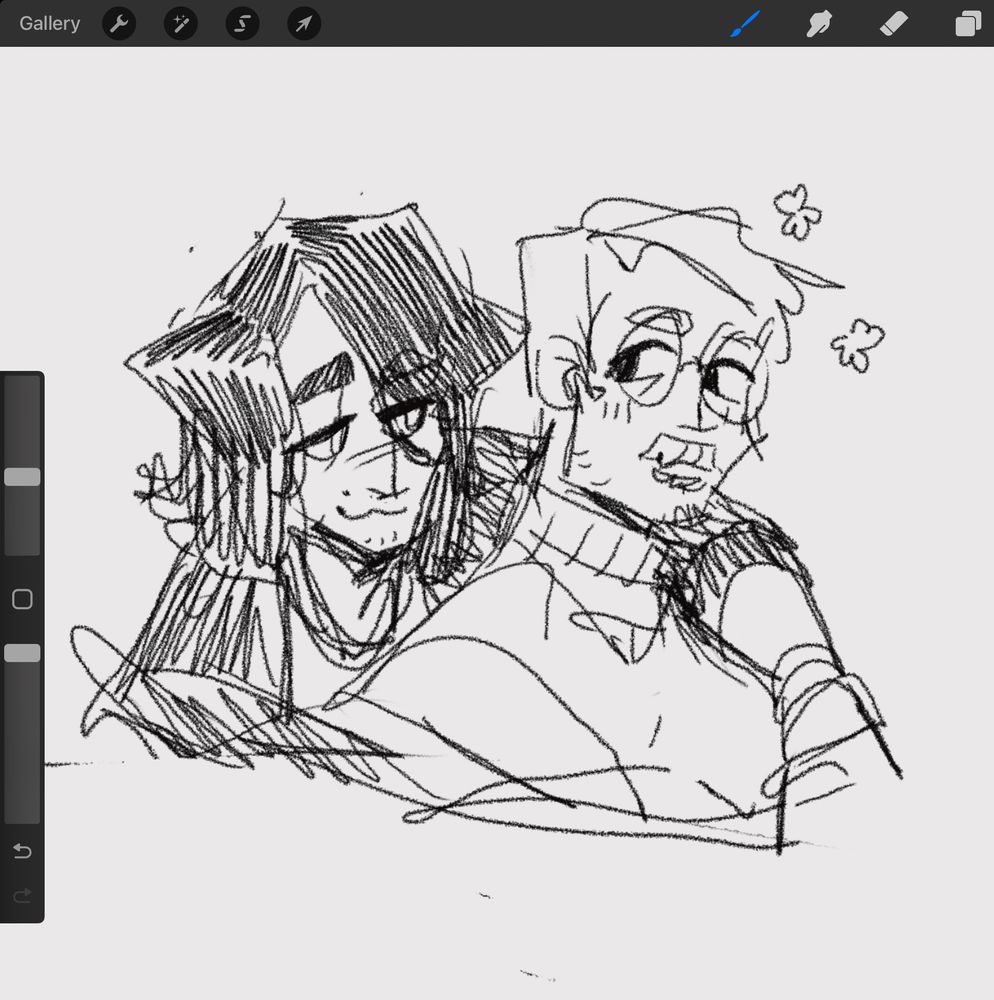The height and width of the screenshot is (1000, 994).
Task: Undo the last stroke
Action: [x=22, y=851]
